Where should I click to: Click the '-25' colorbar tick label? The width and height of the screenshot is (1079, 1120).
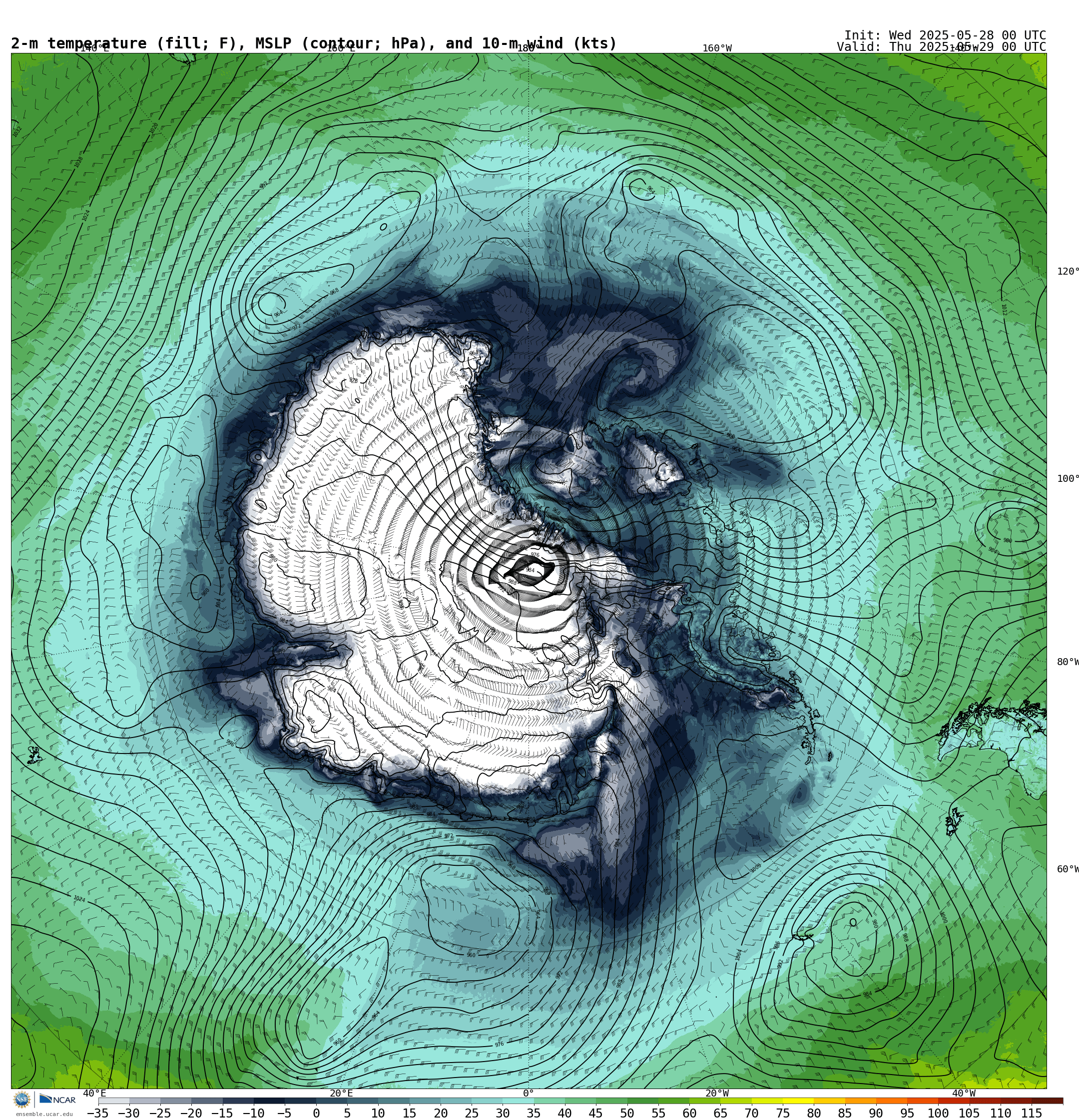159,1113
